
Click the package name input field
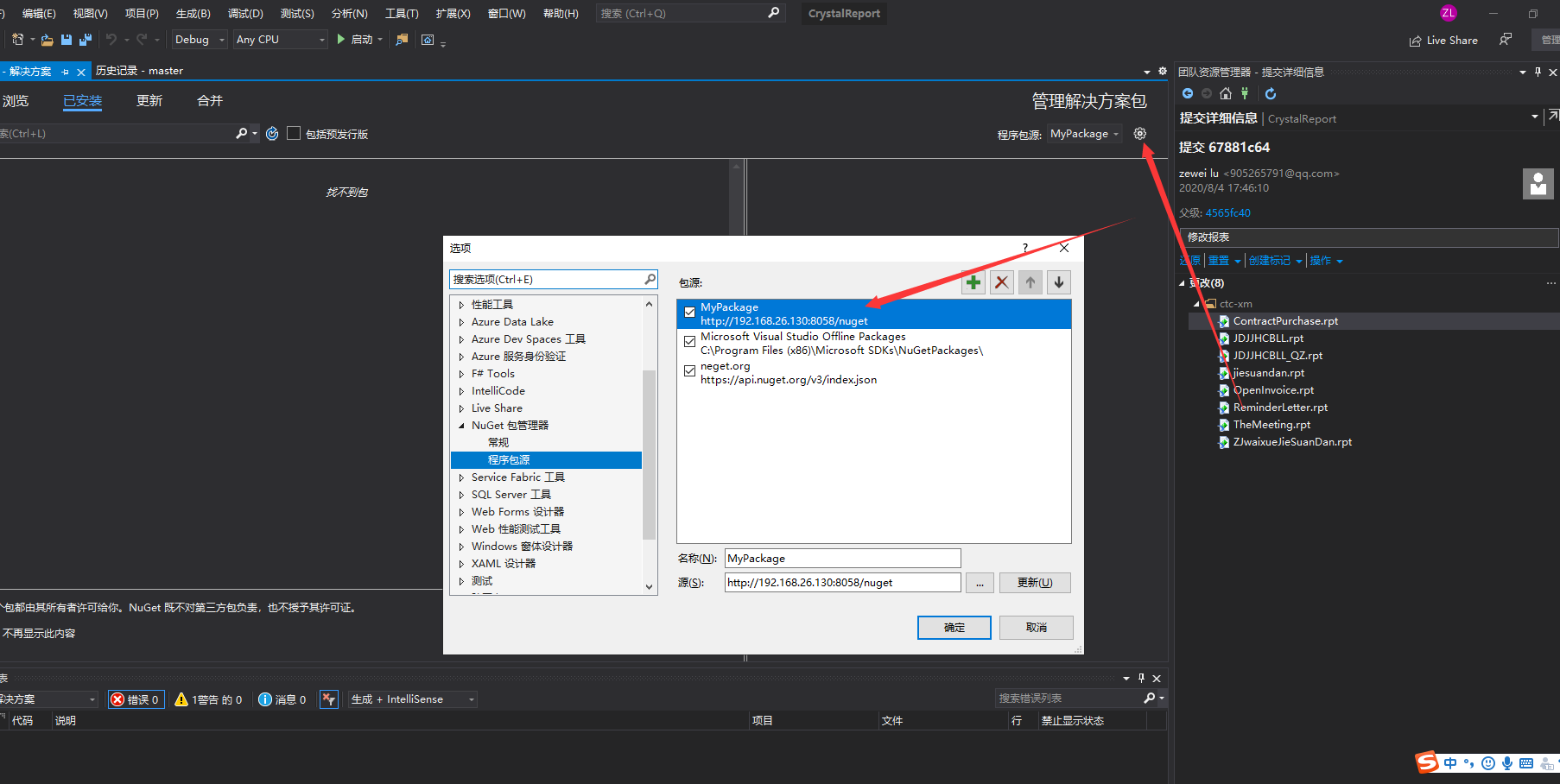click(x=842, y=559)
